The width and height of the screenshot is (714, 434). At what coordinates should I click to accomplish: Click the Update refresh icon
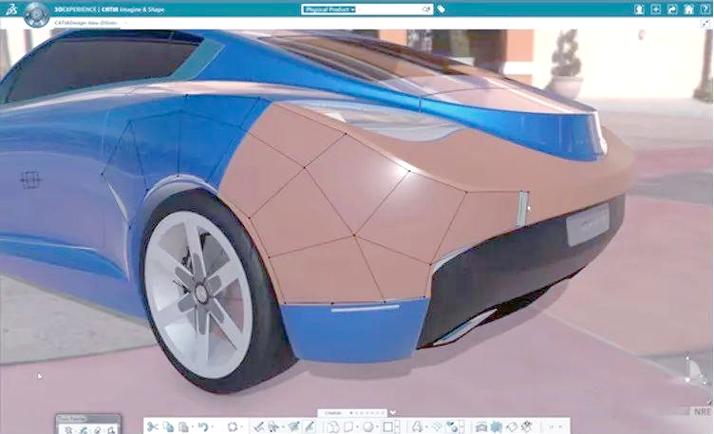tap(232, 427)
